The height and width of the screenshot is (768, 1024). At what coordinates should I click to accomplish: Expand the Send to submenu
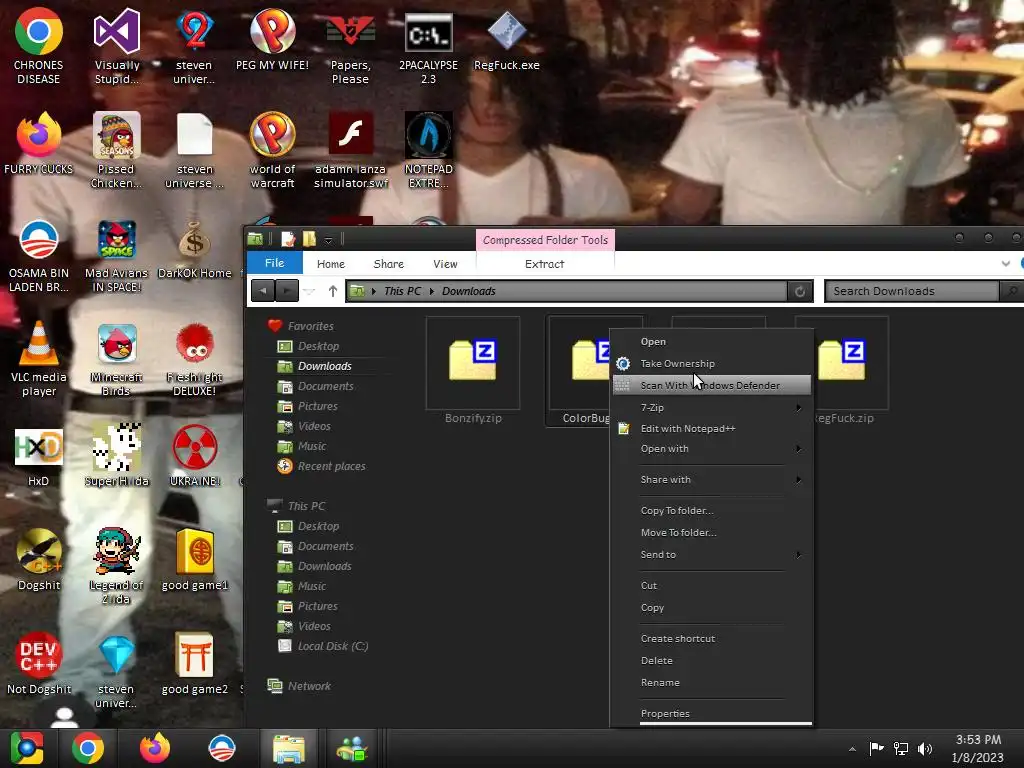tap(712, 554)
